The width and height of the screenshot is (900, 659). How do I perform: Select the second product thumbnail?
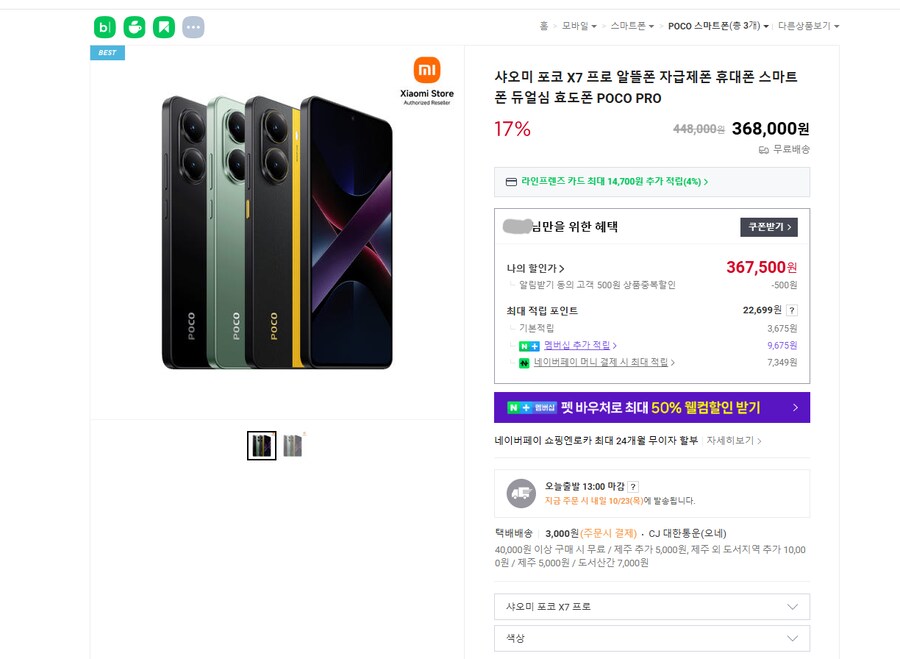(x=291, y=445)
